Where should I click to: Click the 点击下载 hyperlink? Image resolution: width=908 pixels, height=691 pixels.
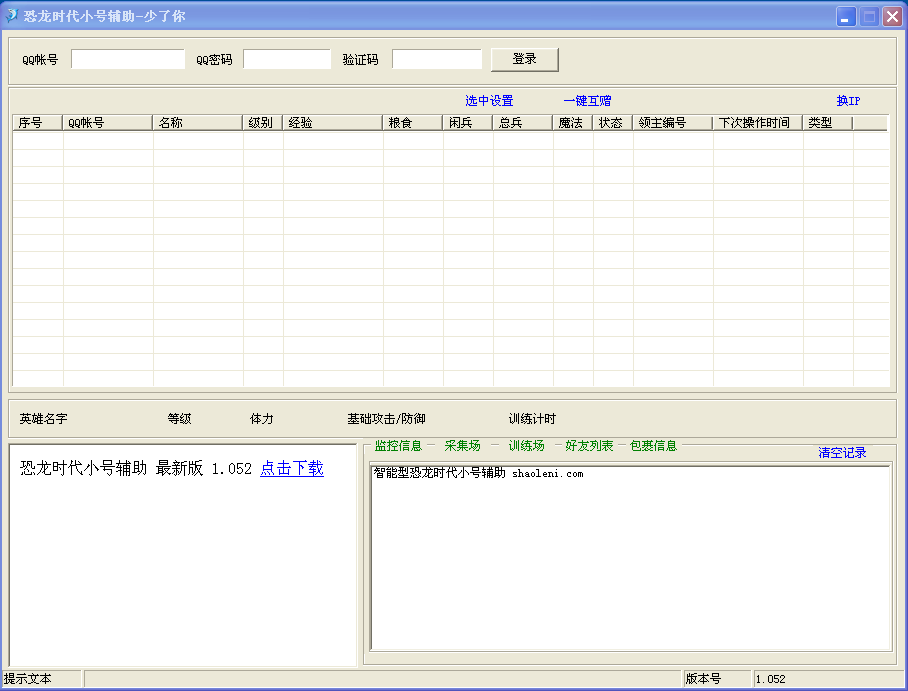pyautogui.click(x=292, y=468)
